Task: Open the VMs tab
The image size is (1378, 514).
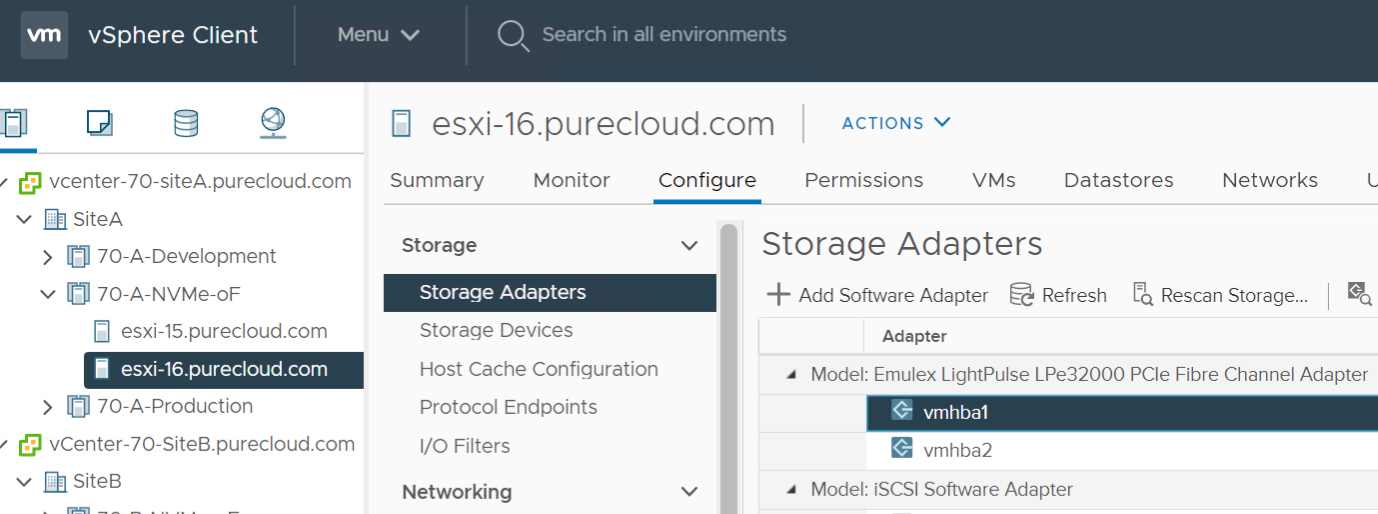Action: point(994,180)
